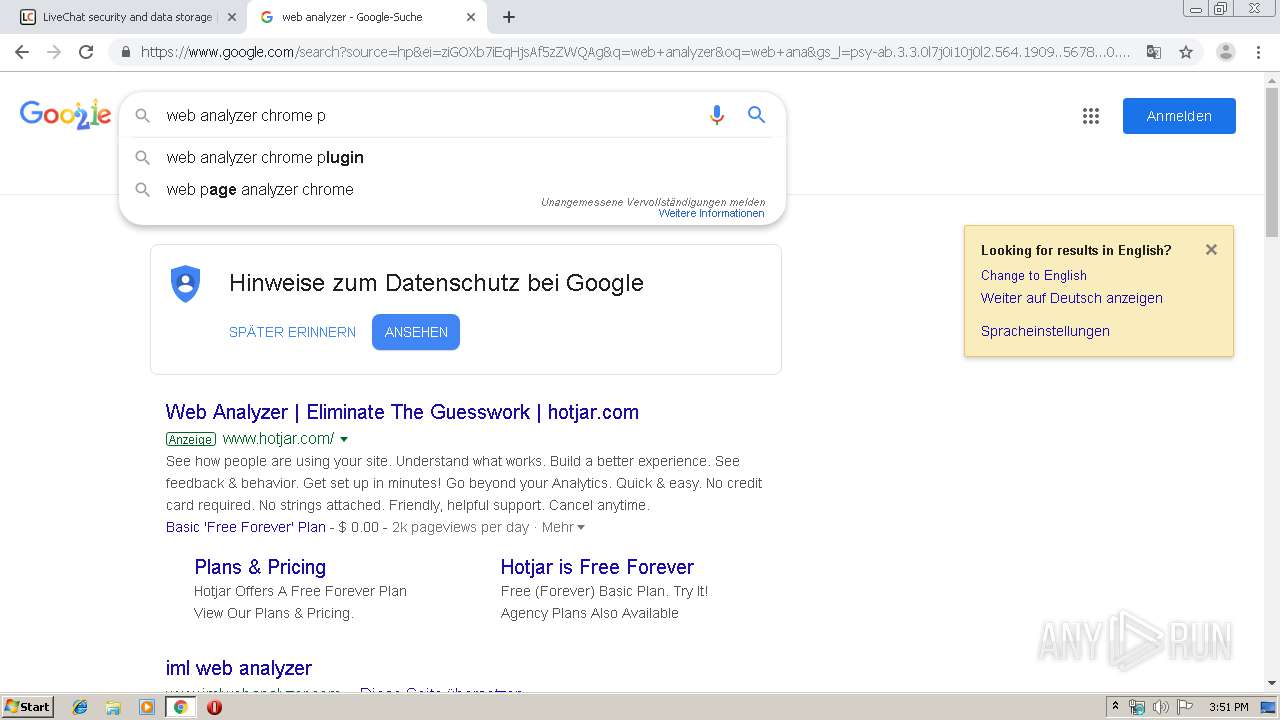
Task: Open the volume tray icon
Action: pyautogui.click(x=1161, y=707)
